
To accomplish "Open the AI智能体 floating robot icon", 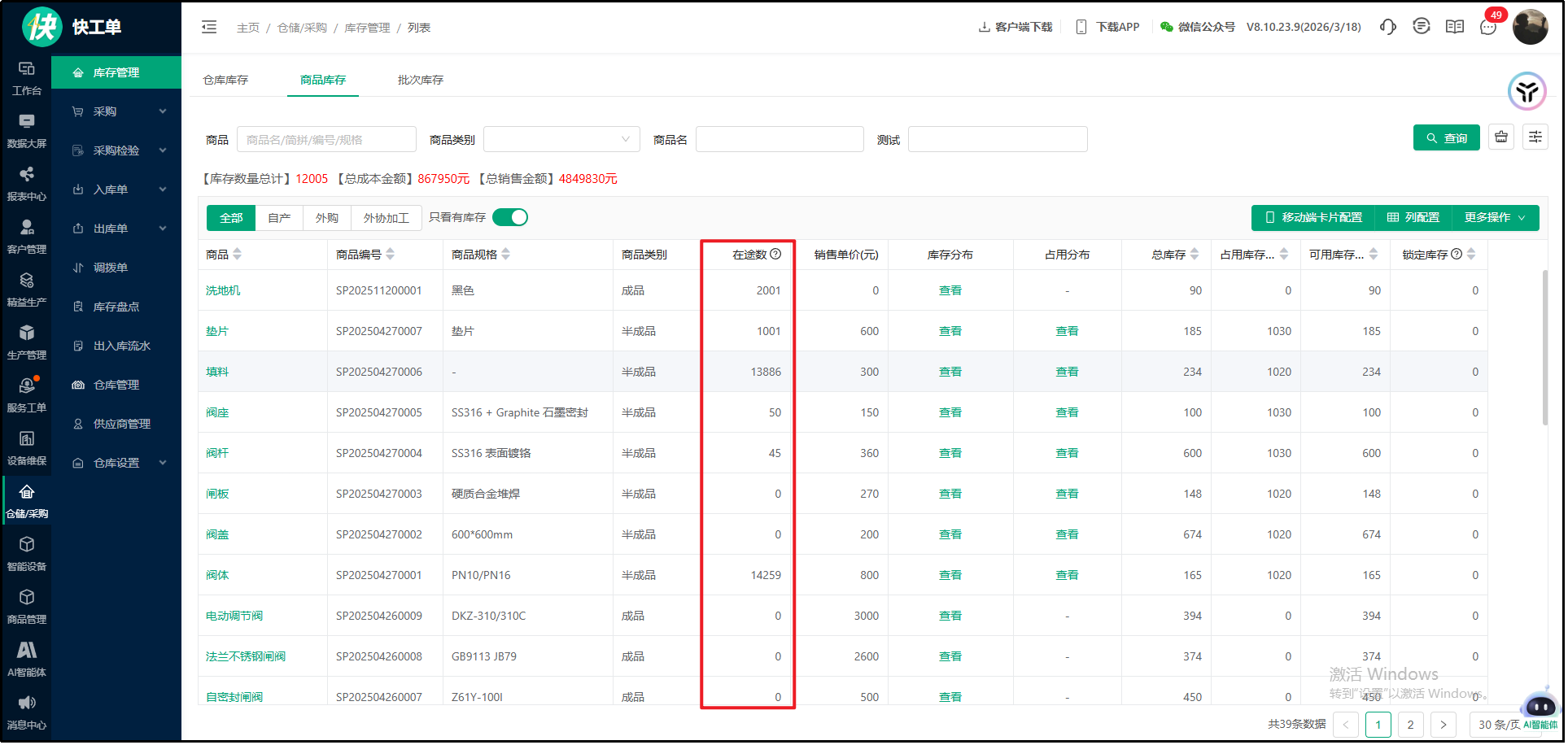I will 1540,705.
